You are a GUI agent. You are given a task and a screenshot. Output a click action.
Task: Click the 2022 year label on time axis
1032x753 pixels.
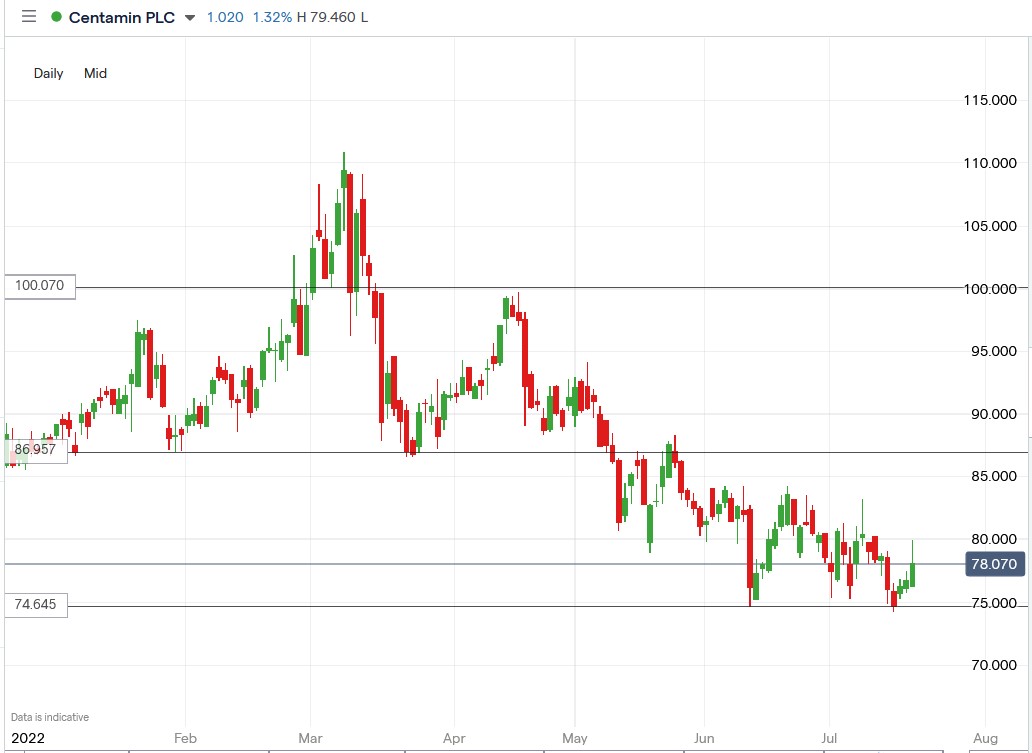28,738
